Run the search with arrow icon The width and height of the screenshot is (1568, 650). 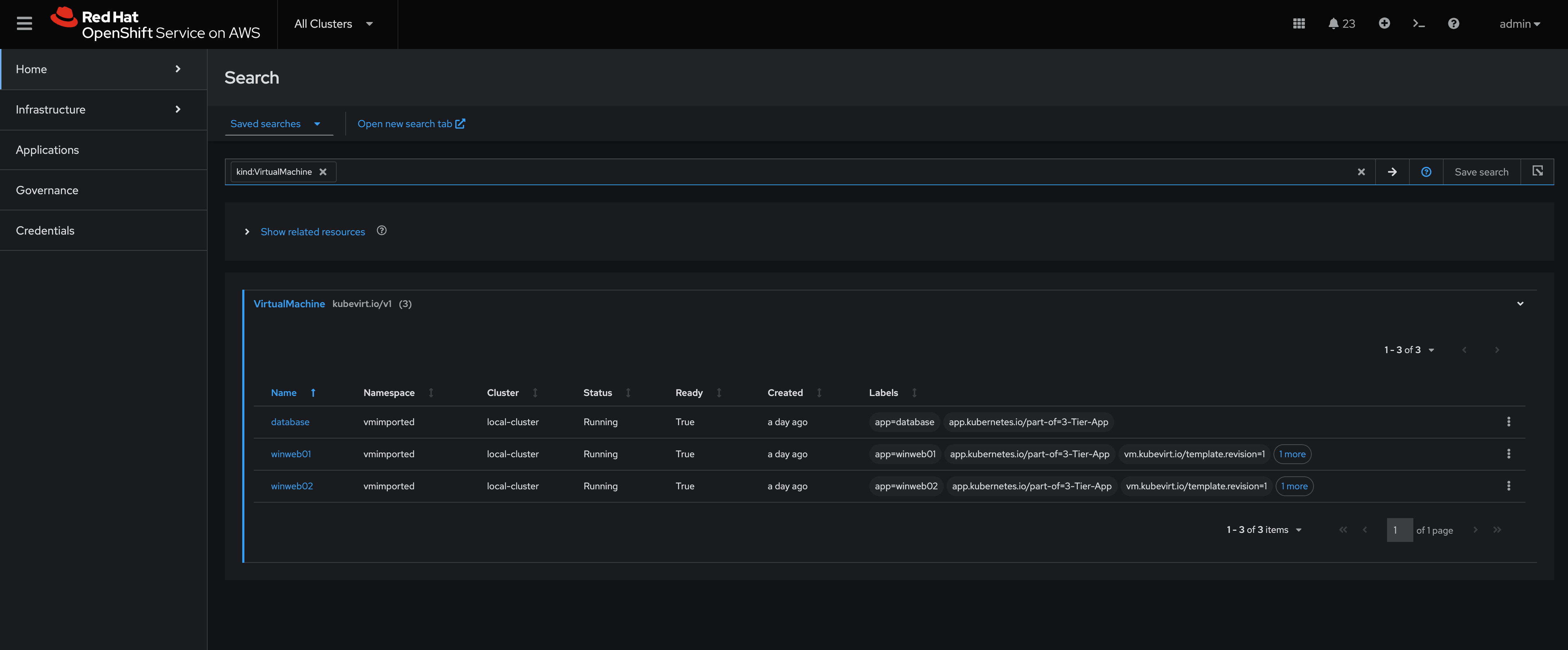point(1392,172)
